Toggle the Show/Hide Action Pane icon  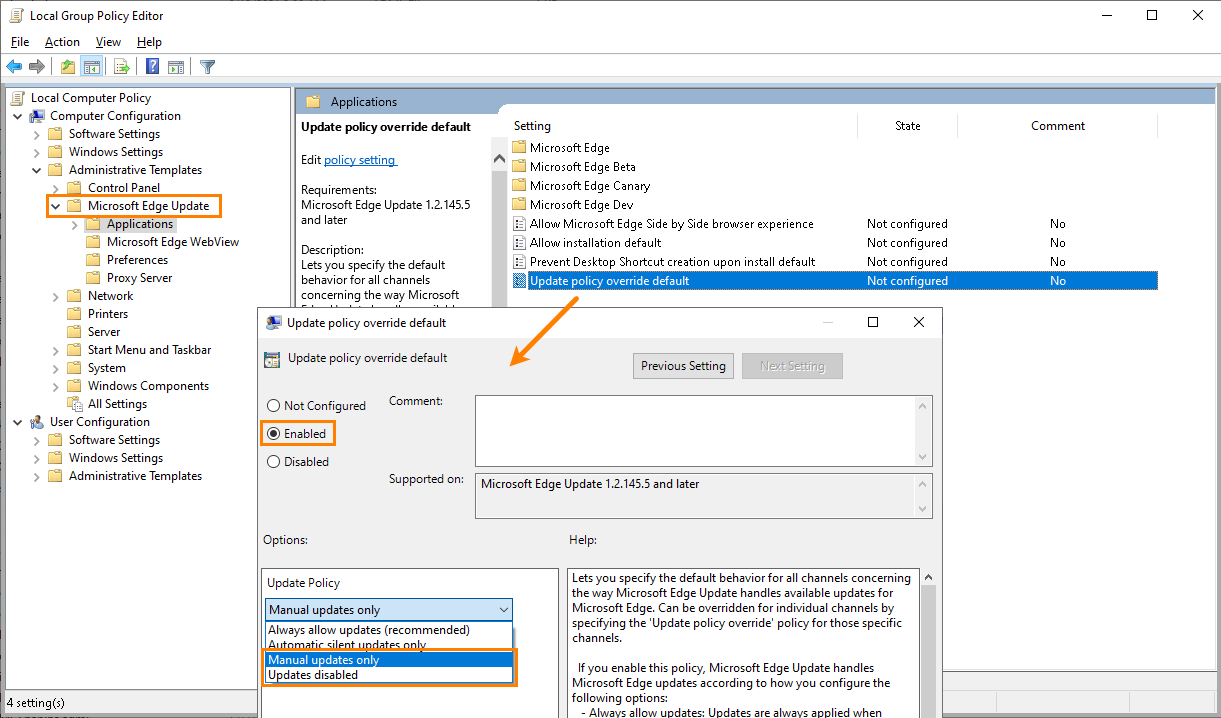[x=176, y=66]
